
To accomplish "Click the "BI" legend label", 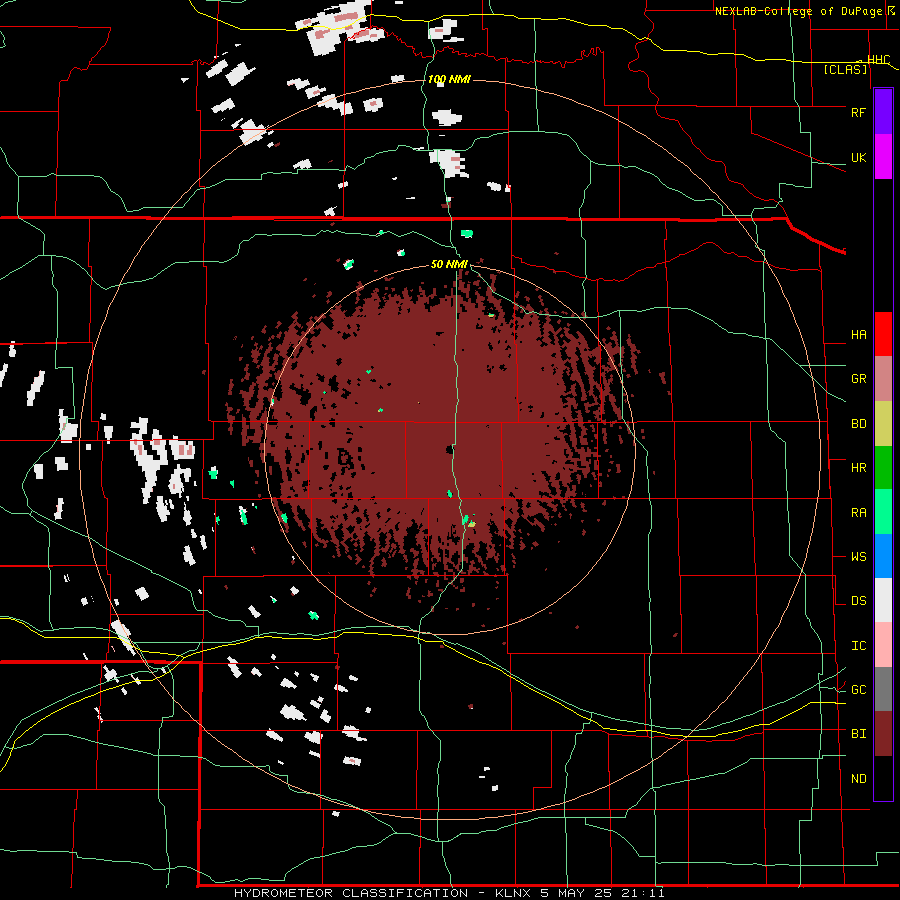I will (858, 734).
